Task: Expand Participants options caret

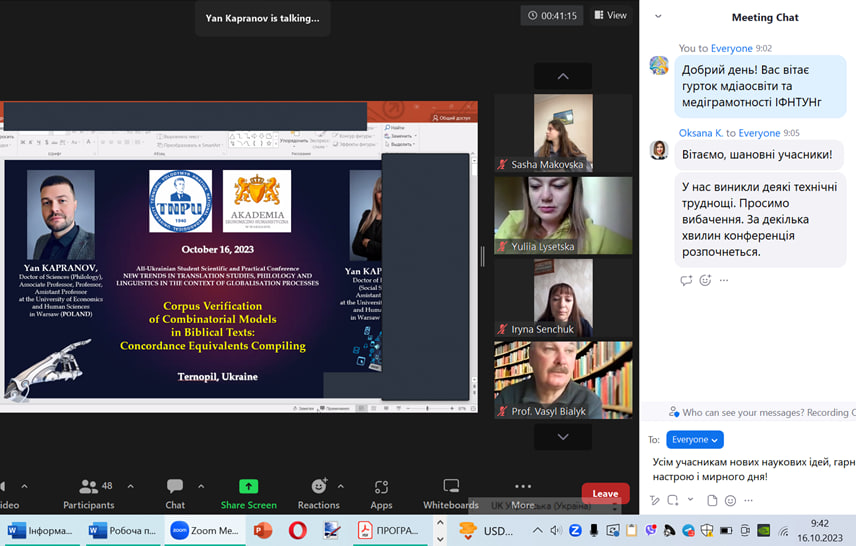Action: tap(130, 486)
